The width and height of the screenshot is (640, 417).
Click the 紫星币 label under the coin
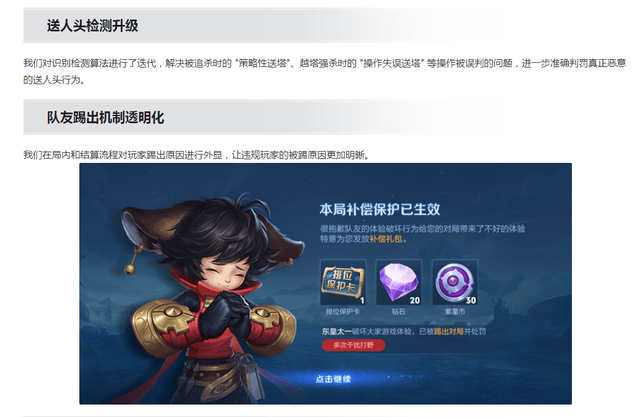pyautogui.click(x=455, y=312)
